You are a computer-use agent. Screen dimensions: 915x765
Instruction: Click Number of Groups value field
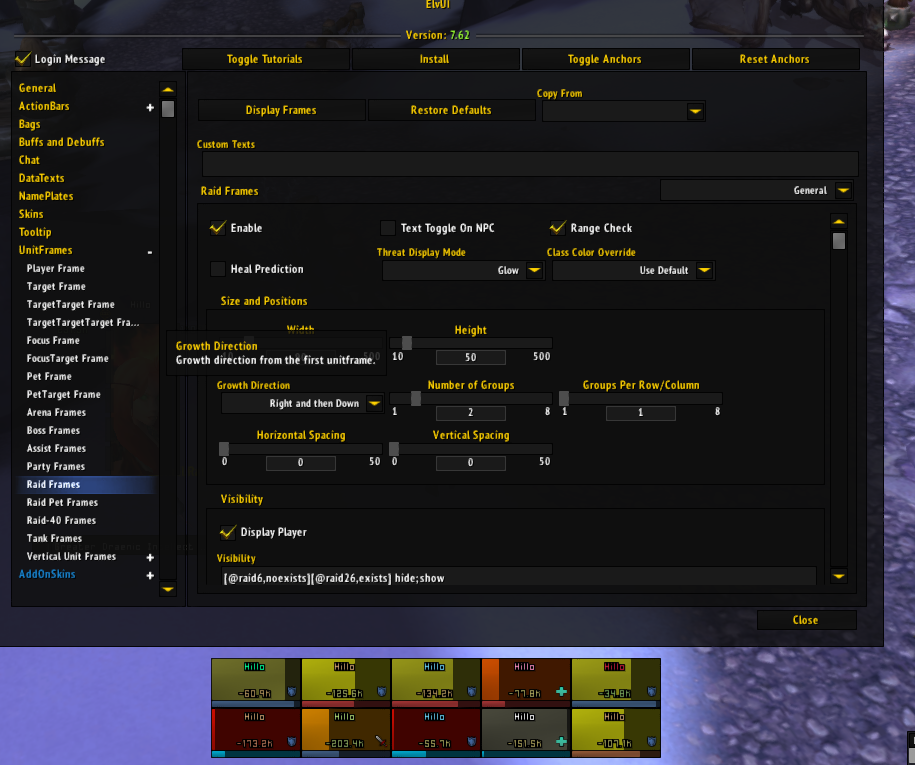(470, 413)
